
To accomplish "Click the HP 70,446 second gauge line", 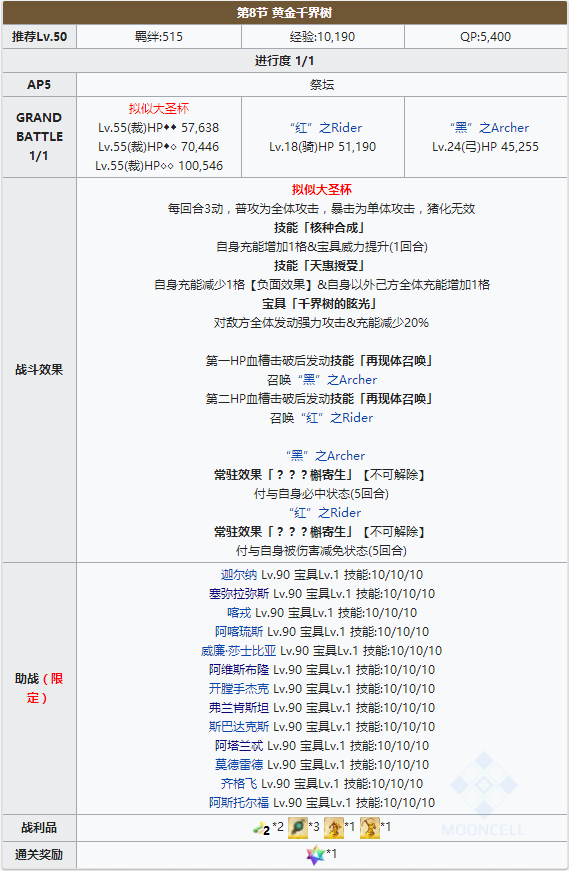I will pyautogui.click(x=159, y=147).
